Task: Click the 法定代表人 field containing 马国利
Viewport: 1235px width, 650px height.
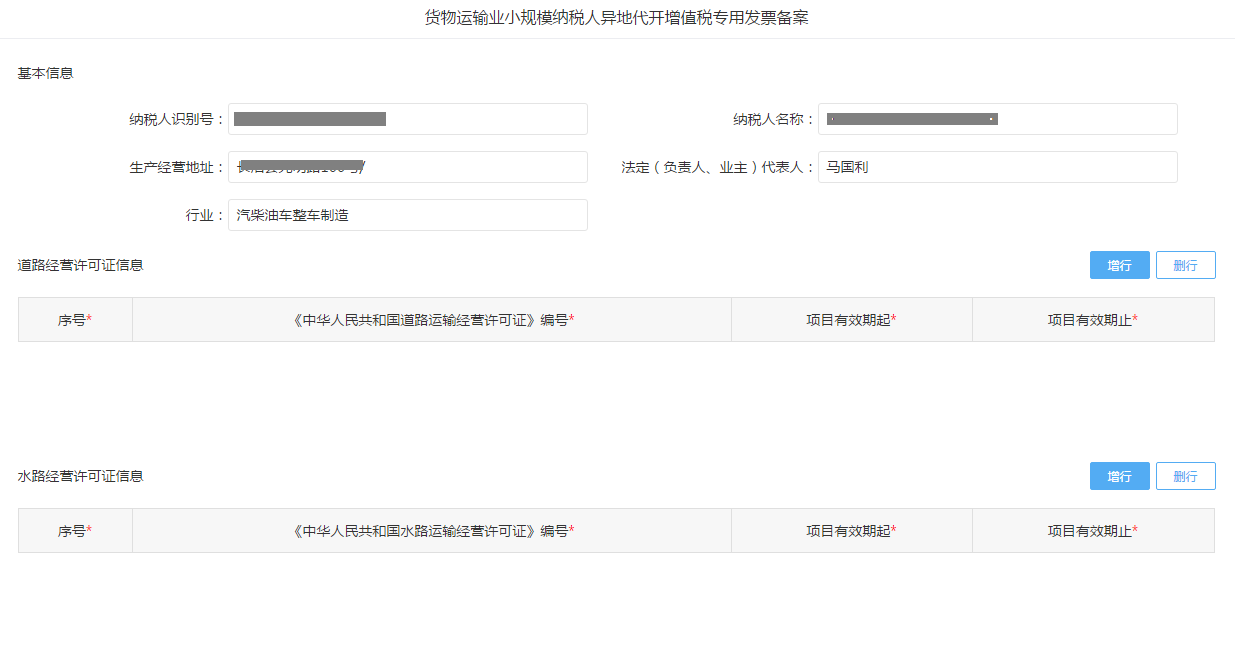Action: [997, 167]
